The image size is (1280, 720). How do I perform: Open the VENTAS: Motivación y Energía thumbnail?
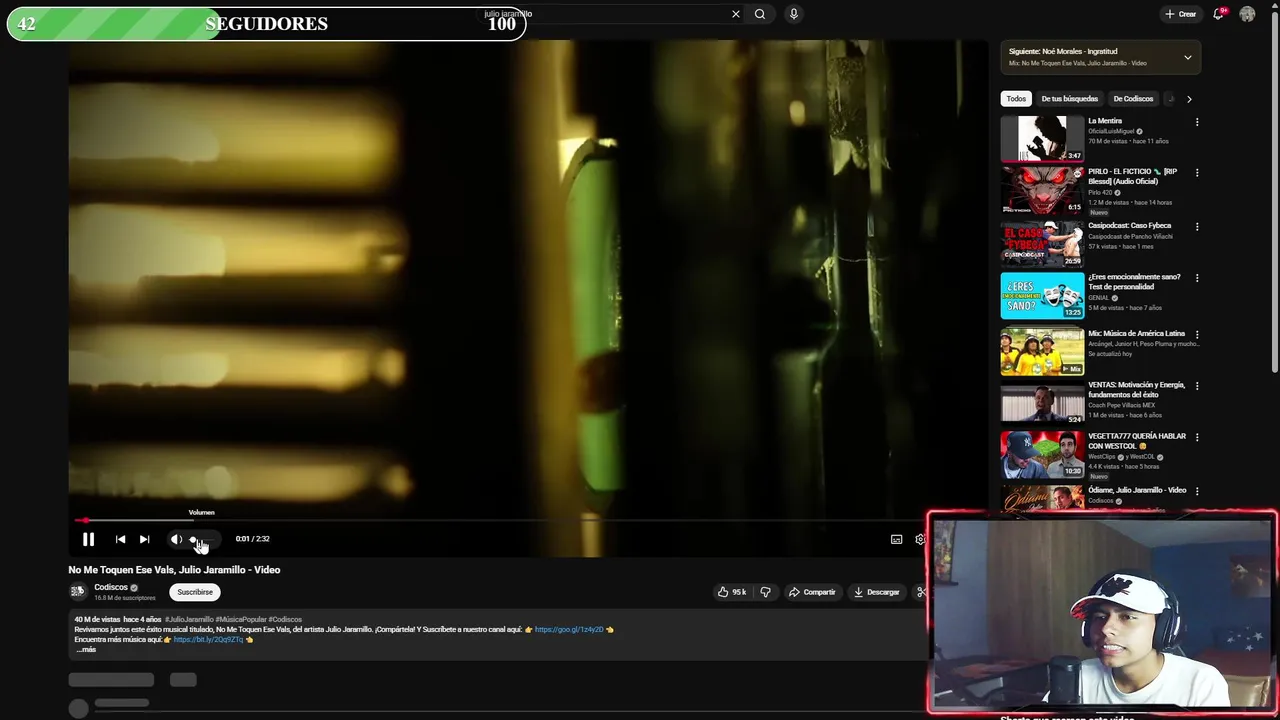point(1042,404)
